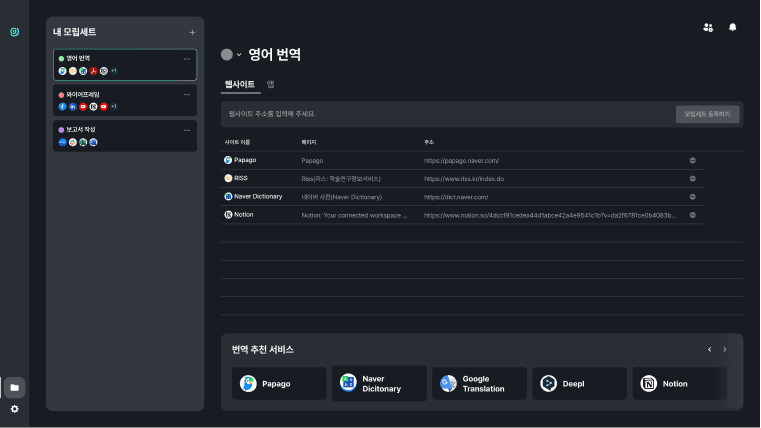Open the papago.naver.com address
Screen dimensions: 761x428
(462, 161)
